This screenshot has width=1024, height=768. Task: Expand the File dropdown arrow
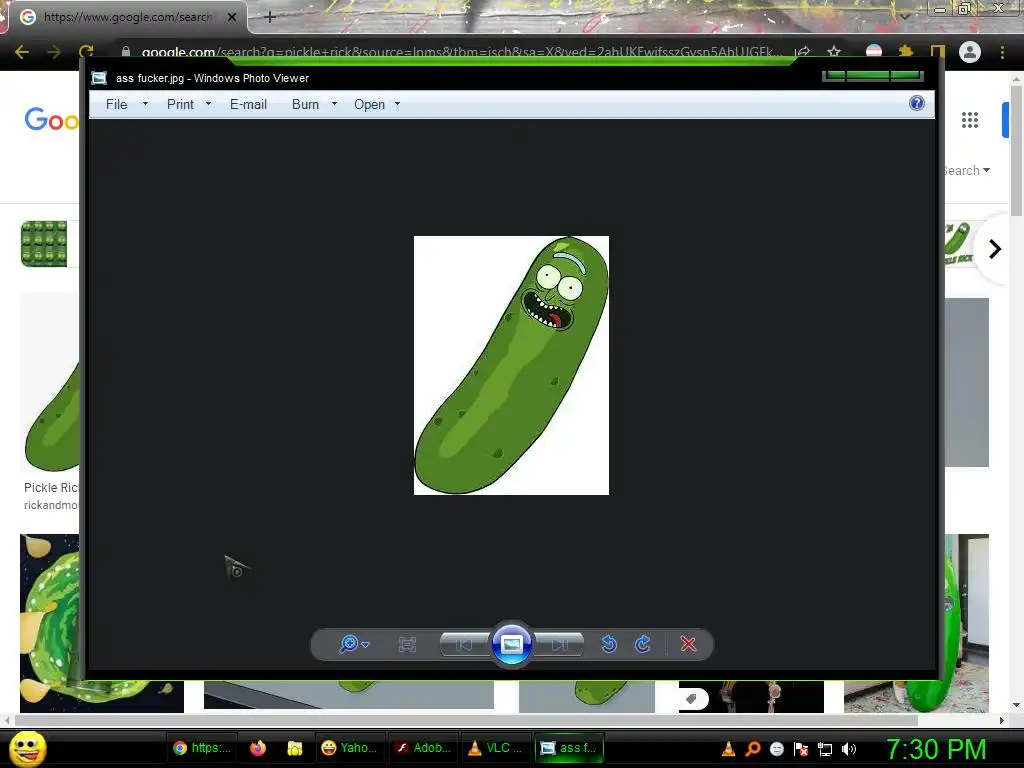pos(145,104)
